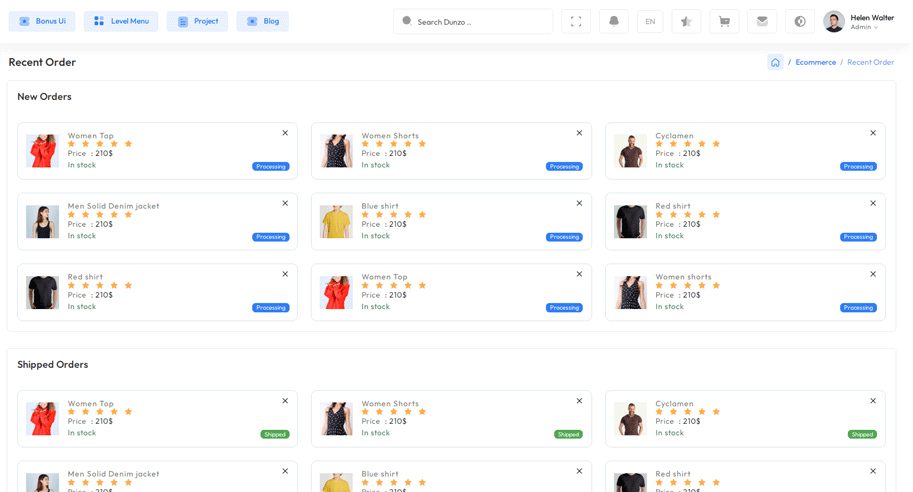Viewport: 913px width, 492px height.
Task: Click the fullscreen toggle icon
Action: coord(575,21)
